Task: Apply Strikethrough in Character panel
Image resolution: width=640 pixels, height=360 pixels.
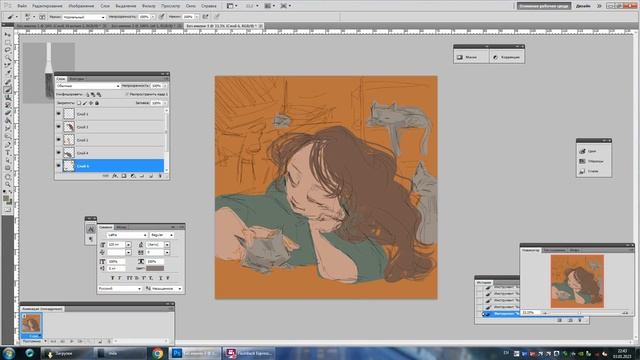Action: click(x=168, y=278)
